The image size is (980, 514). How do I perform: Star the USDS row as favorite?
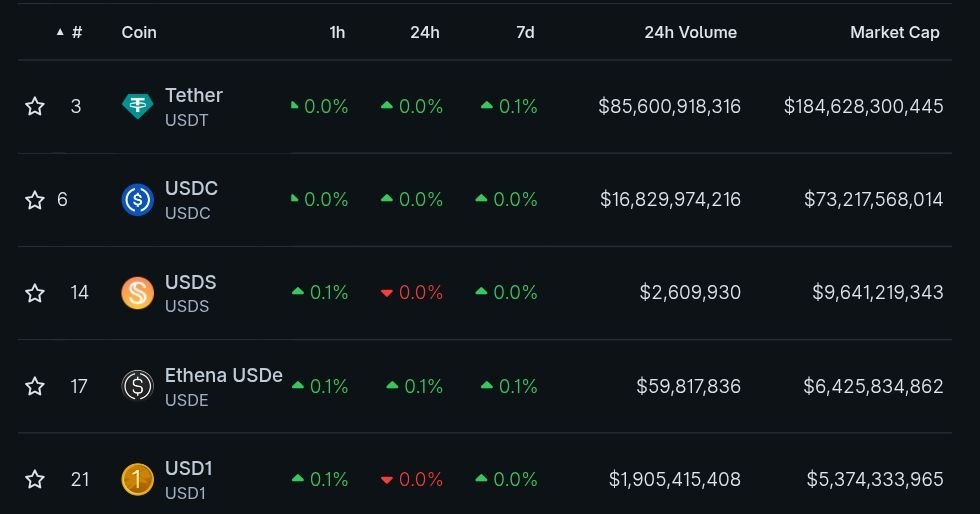click(35, 293)
